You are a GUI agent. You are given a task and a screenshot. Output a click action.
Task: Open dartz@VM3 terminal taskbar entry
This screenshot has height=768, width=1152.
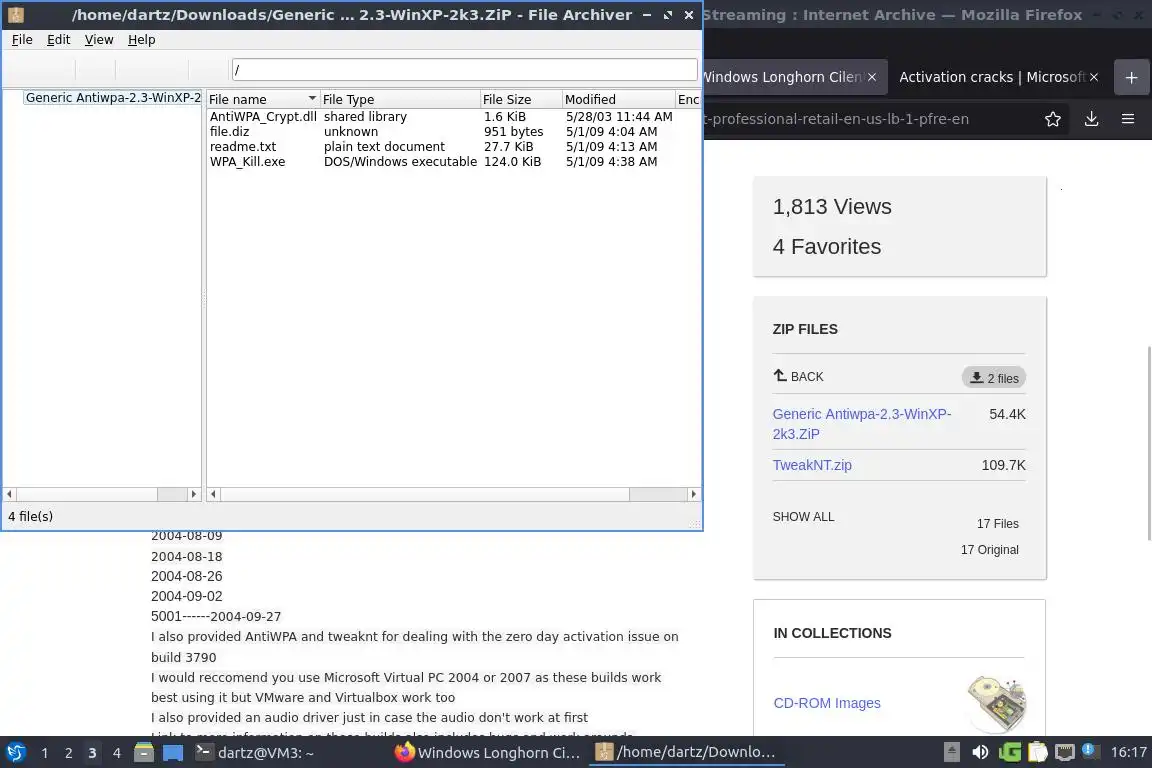pos(255,753)
